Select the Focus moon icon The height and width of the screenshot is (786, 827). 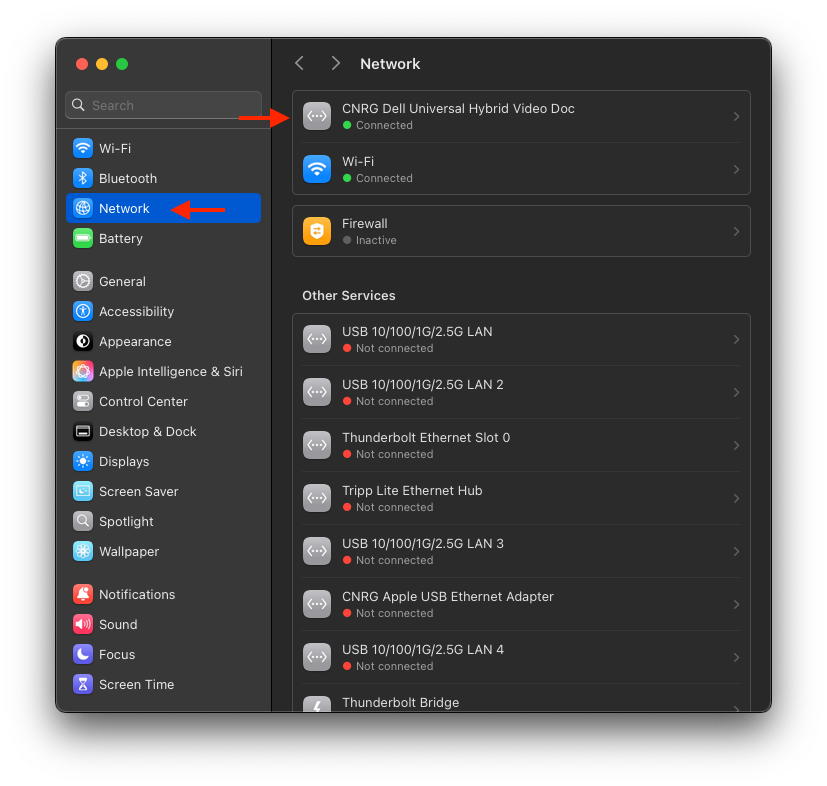83,654
